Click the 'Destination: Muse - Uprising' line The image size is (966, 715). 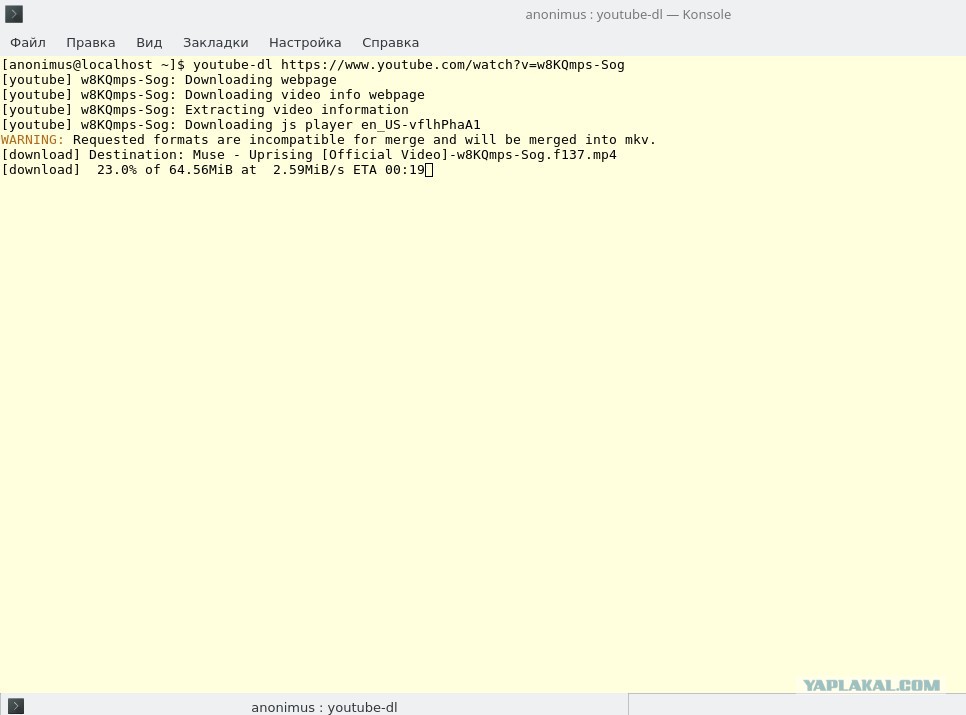309,155
